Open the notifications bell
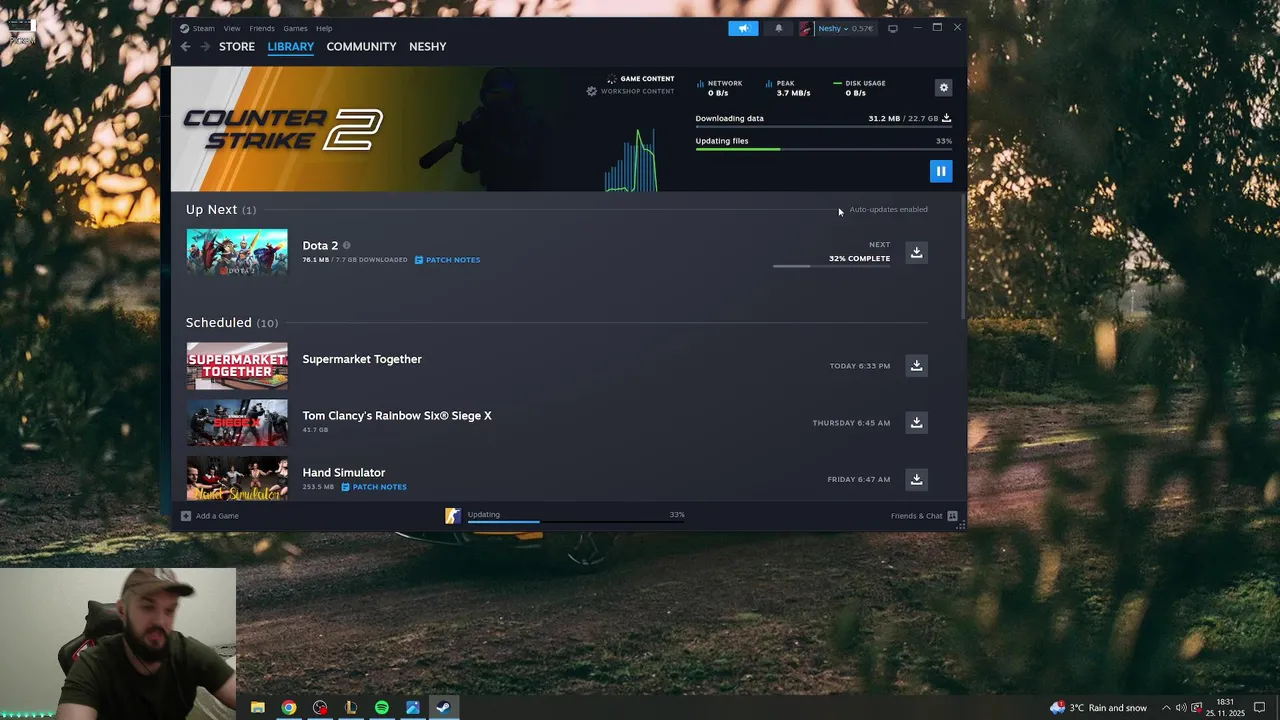The image size is (1280, 720). click(779, 28)
